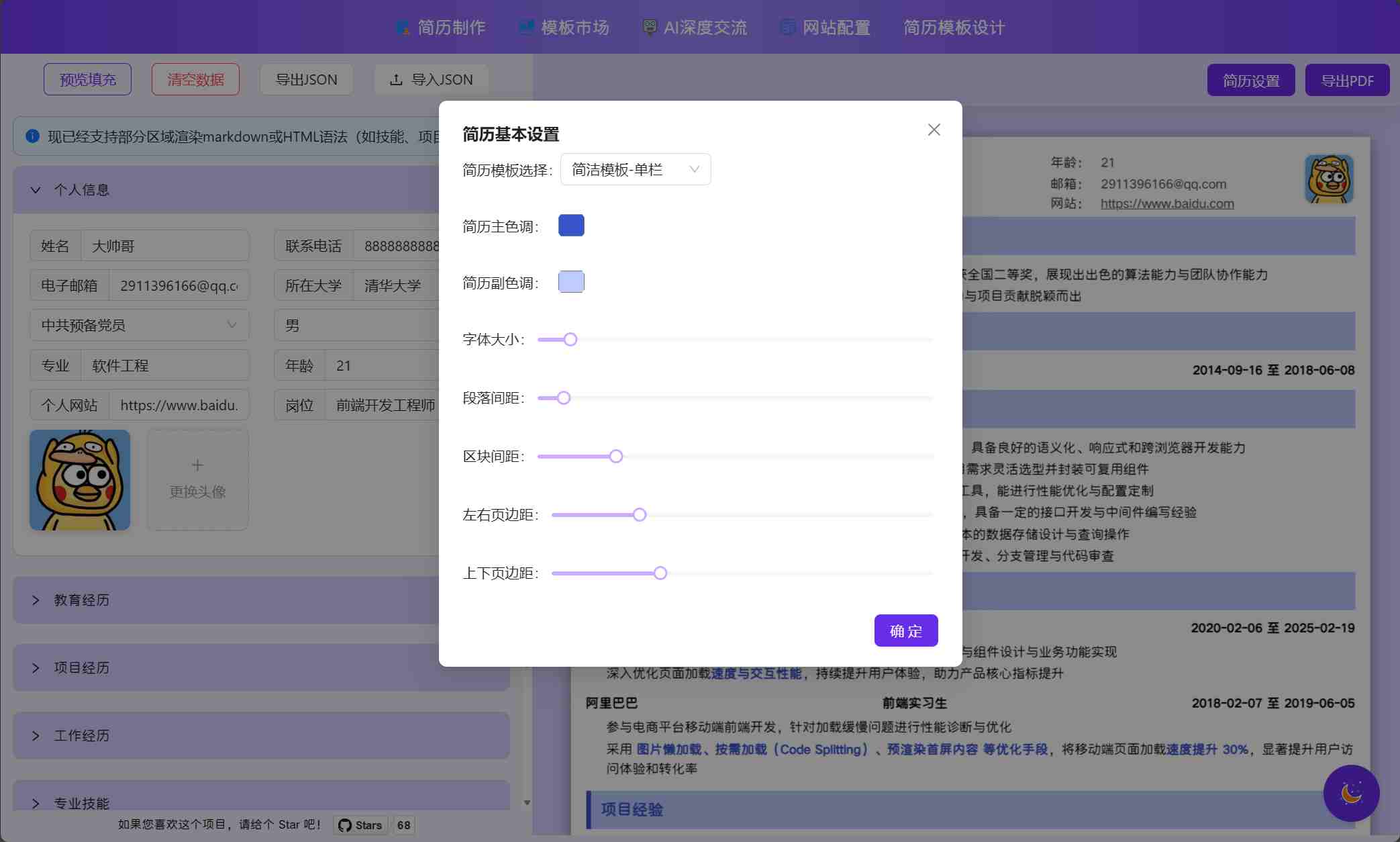Image resolution: width=1400 pixels, height=842 pixels.
Task: Click the 模板市场 nav icon
Action: (526, 28)
